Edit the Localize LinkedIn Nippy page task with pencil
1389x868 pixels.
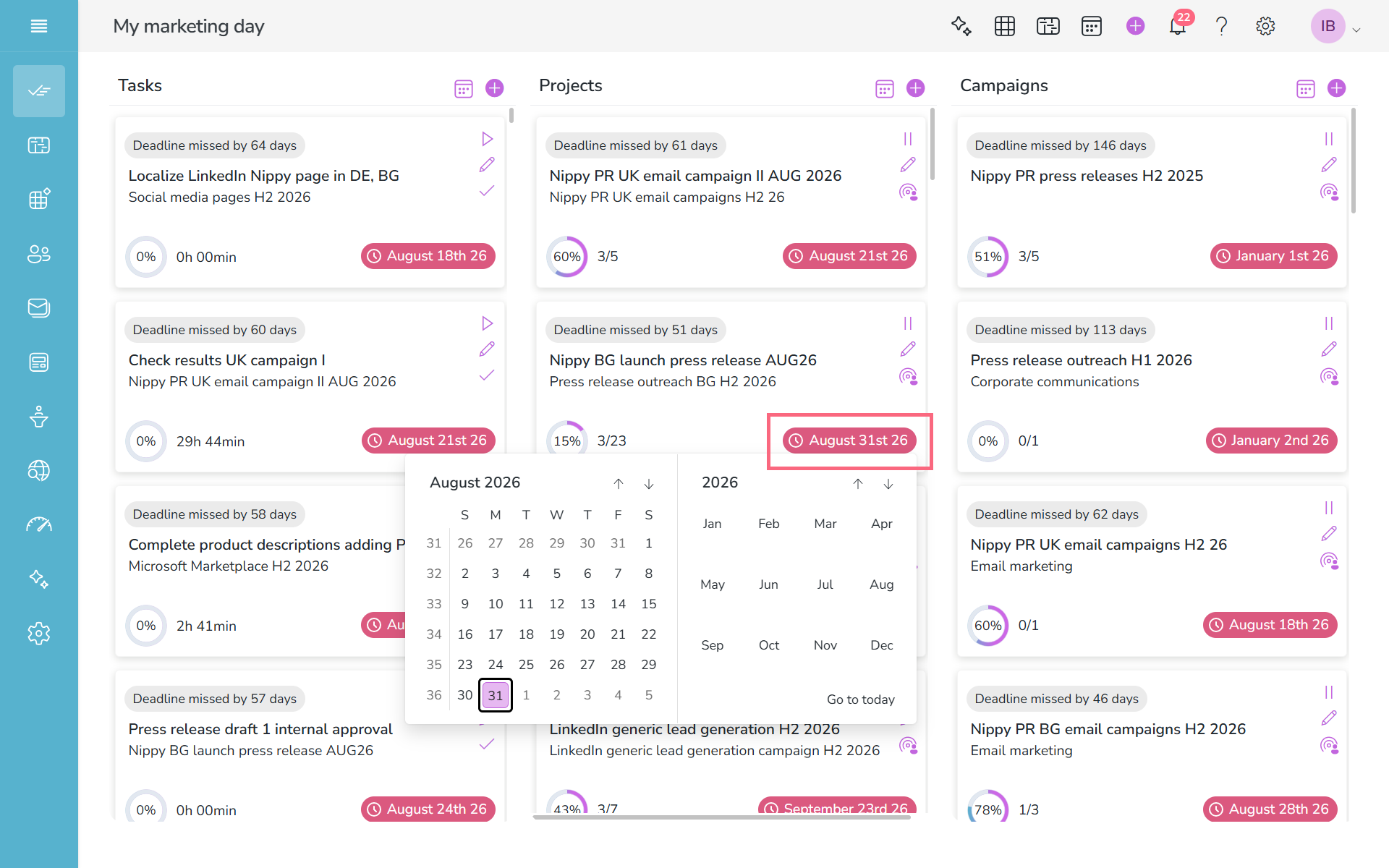click(487, 165)
